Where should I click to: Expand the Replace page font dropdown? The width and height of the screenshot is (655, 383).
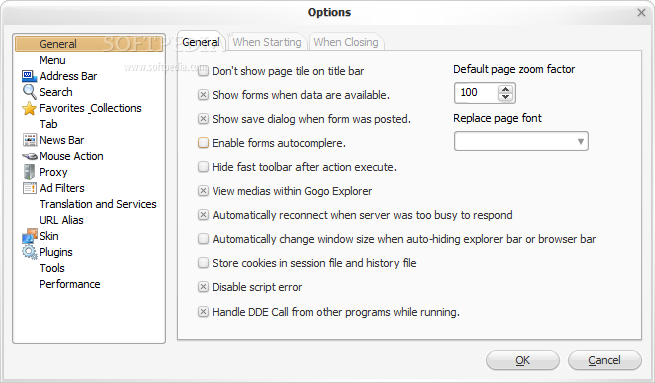tap(521, 141)
